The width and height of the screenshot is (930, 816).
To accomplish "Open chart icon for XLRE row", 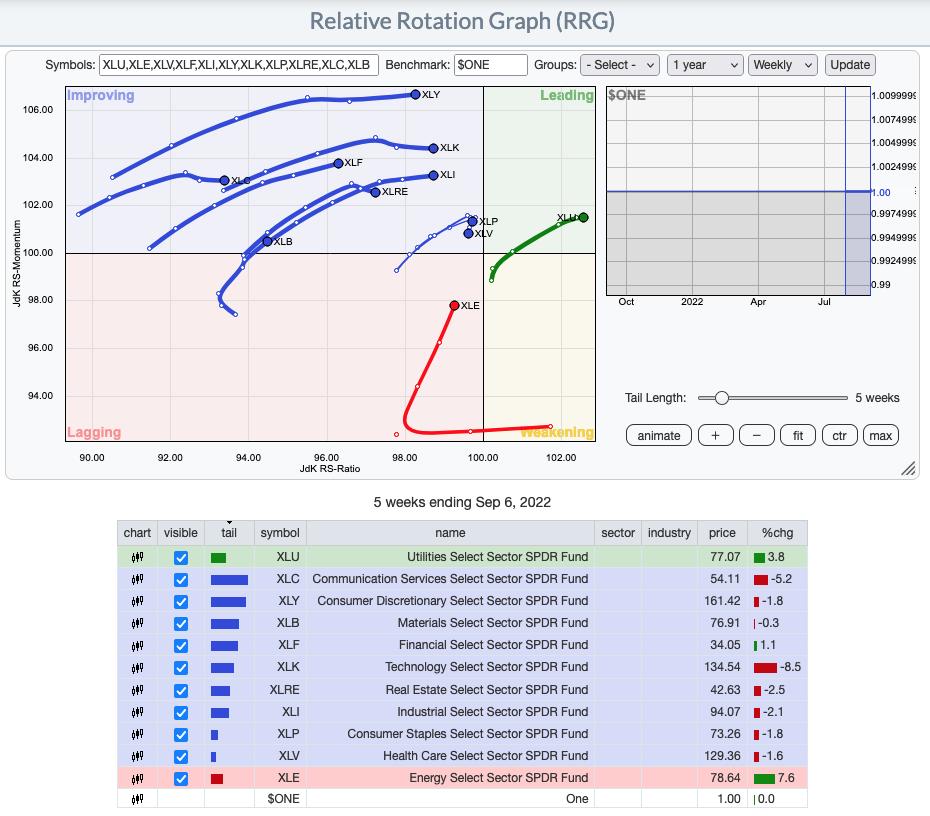I will coord(137,690).
